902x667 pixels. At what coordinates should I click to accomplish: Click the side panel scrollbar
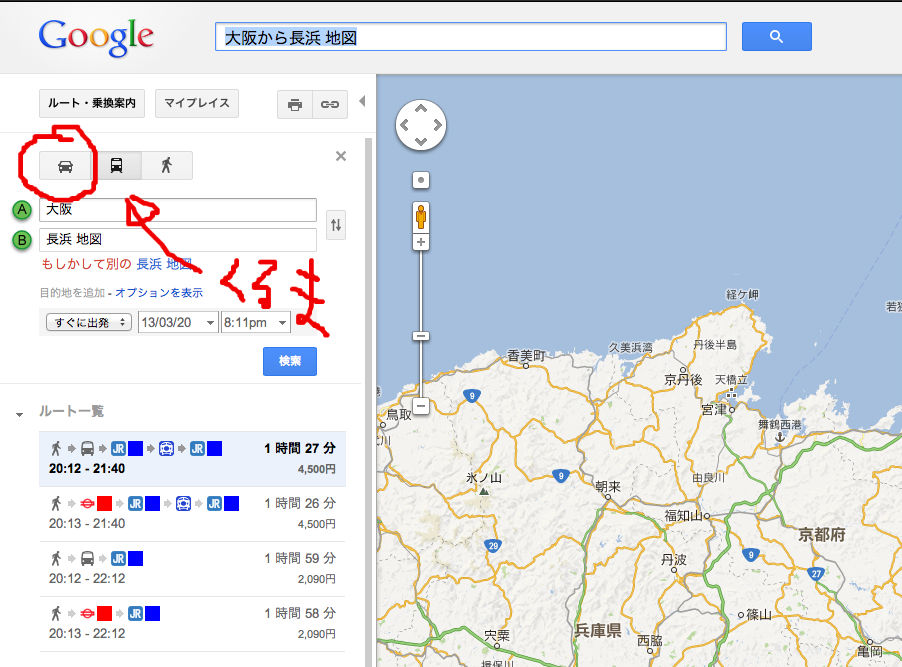369,401
